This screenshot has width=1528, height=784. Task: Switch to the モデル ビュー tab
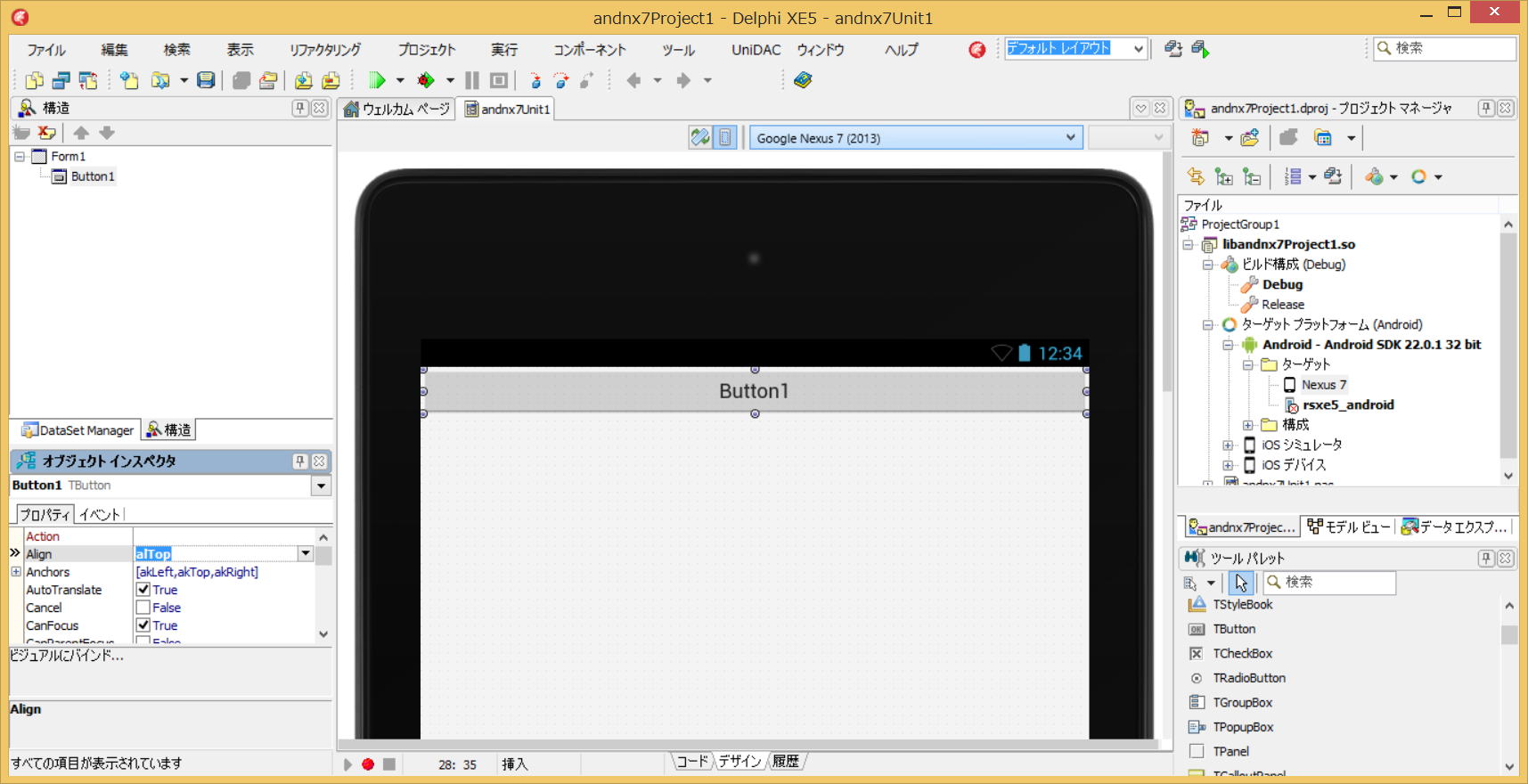(x=1349, y=527)
